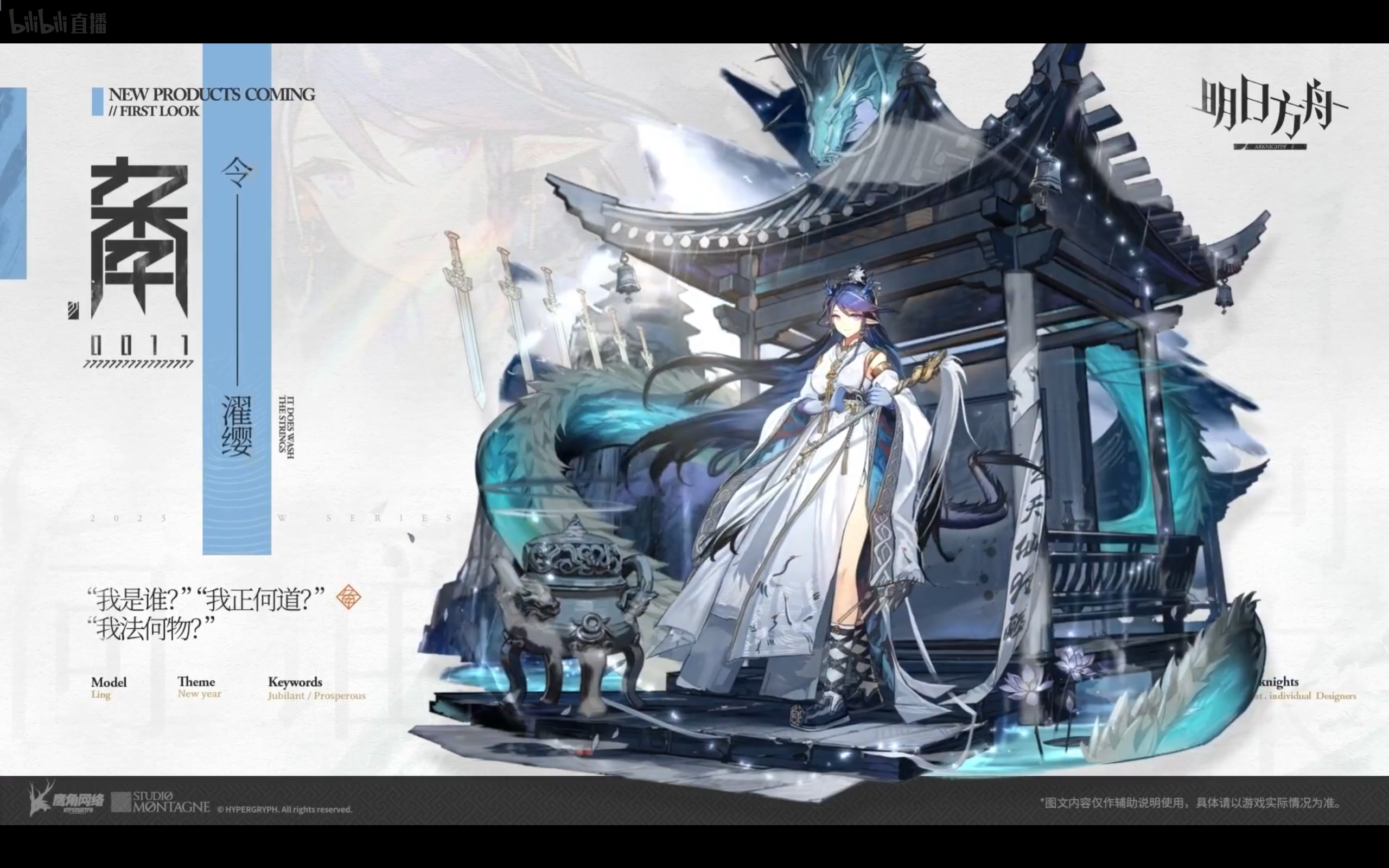
Task: Click the "© HYPERGRYPH. All rights reserved." notice
Action: pos(285,809)
